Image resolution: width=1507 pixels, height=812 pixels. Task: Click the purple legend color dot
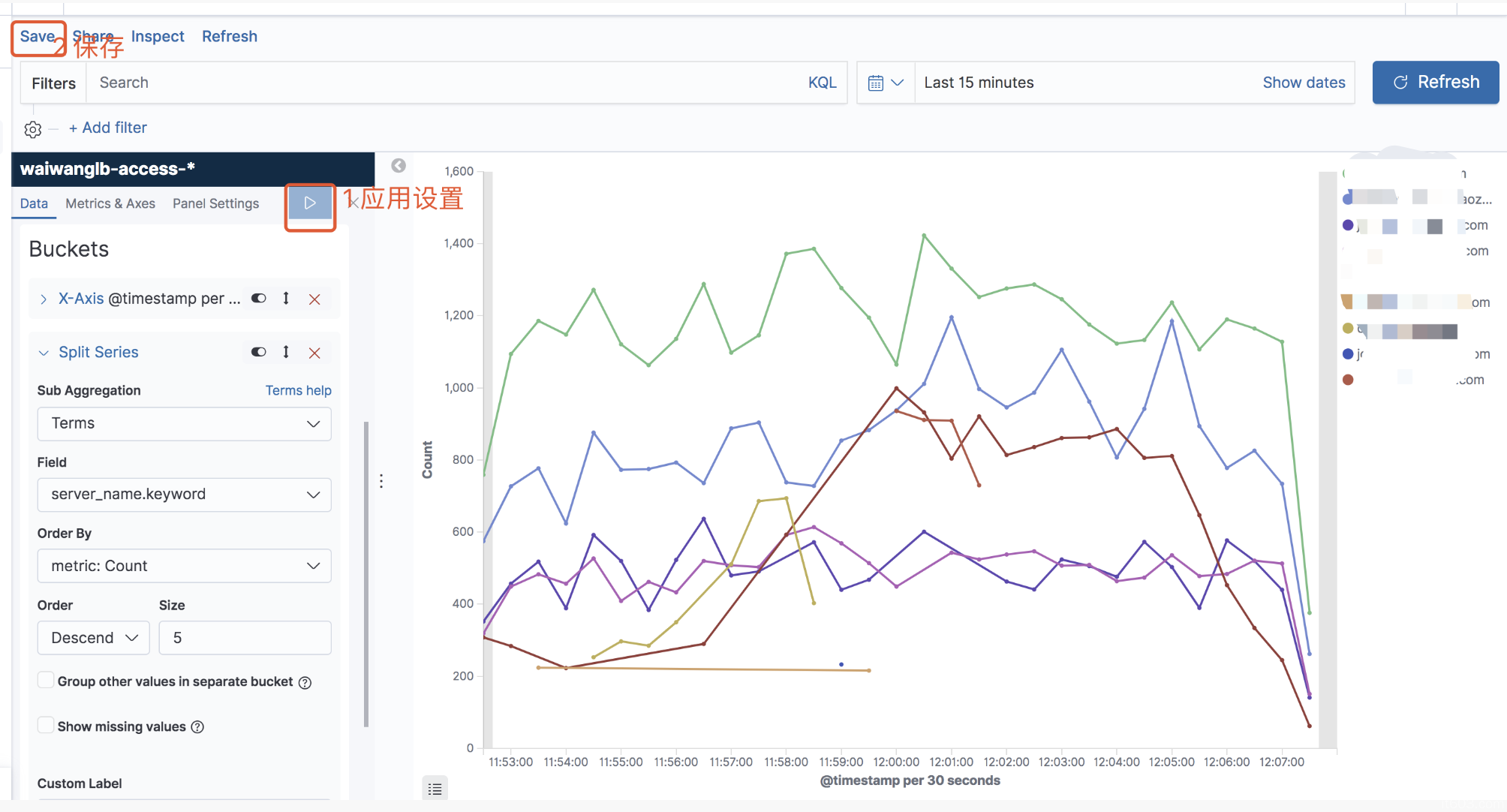tap(1348, 225)
